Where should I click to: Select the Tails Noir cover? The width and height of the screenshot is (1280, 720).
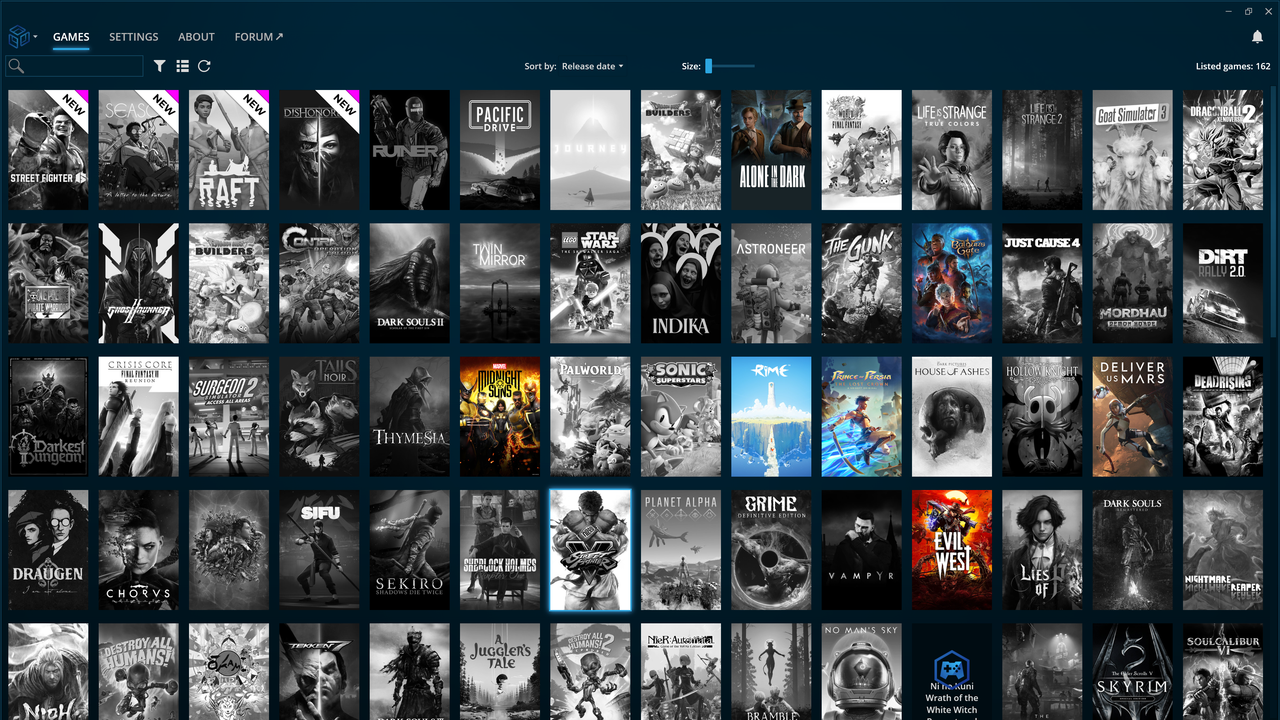(x=319, y=417)
